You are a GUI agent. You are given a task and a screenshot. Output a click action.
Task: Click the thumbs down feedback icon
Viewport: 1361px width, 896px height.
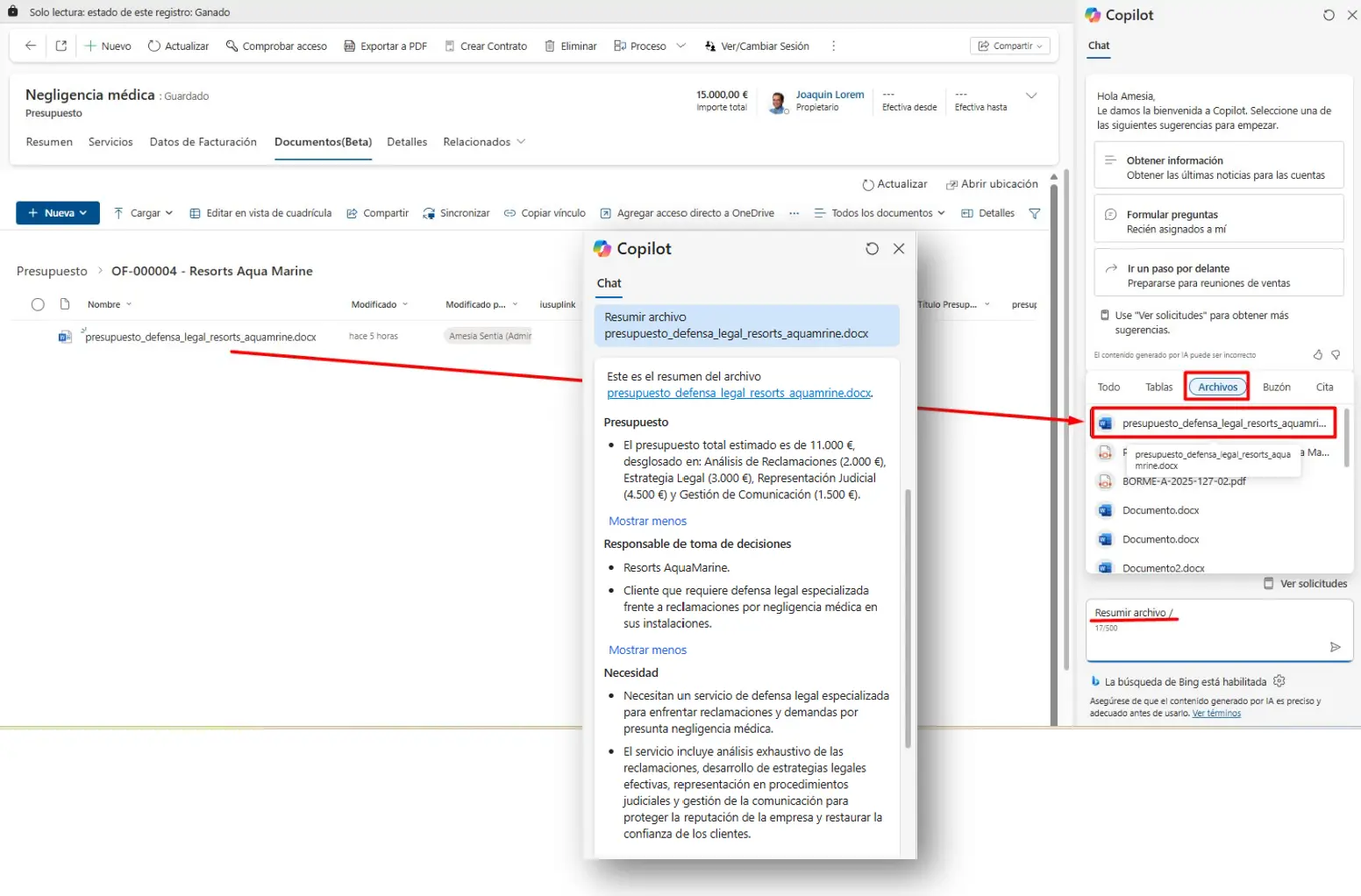pyautogui.click(x=1336, y=355)
